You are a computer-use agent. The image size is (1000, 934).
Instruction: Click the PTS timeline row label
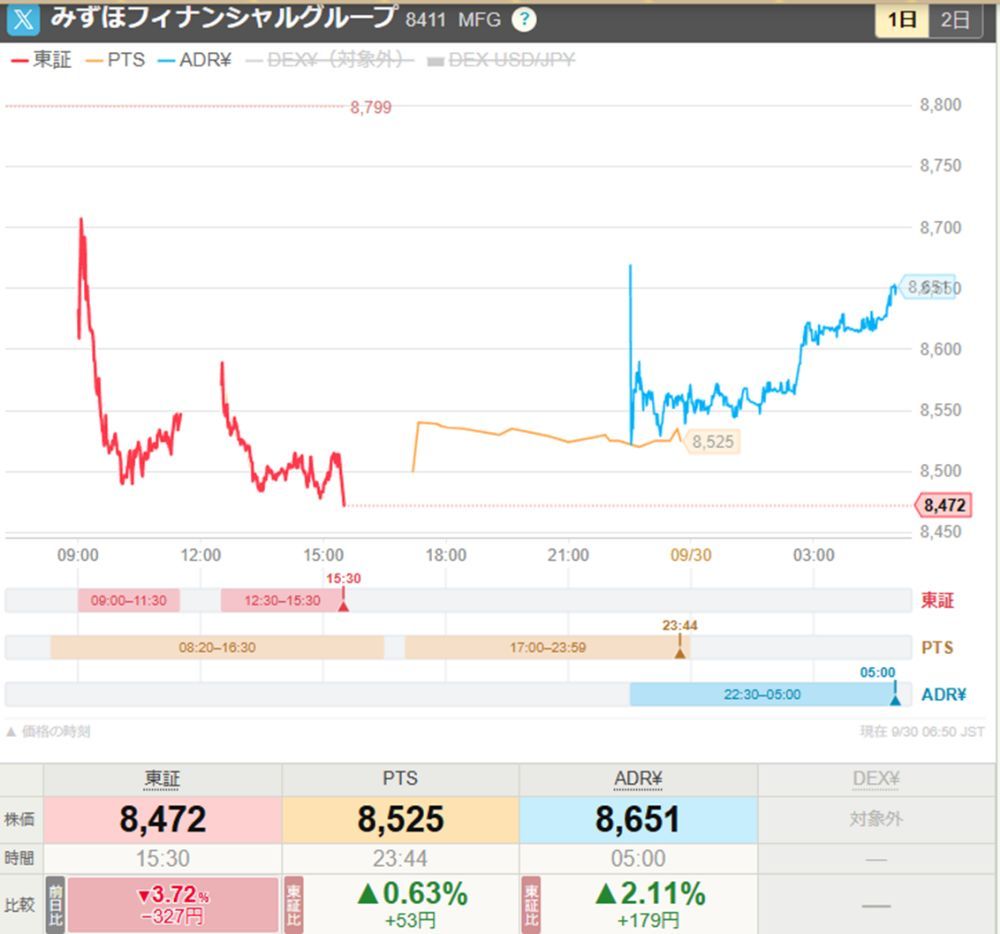click(937, 648)
